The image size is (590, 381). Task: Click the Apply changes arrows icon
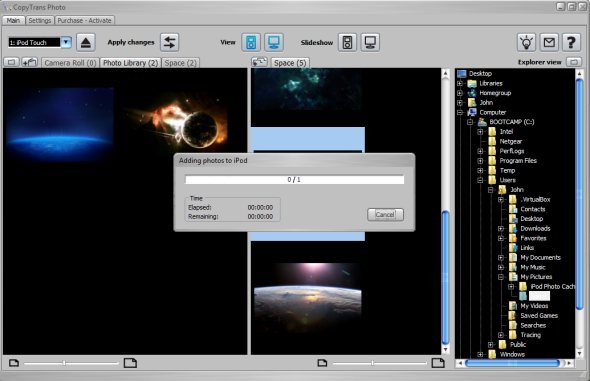pyautogui.click(x=170, y=42)
